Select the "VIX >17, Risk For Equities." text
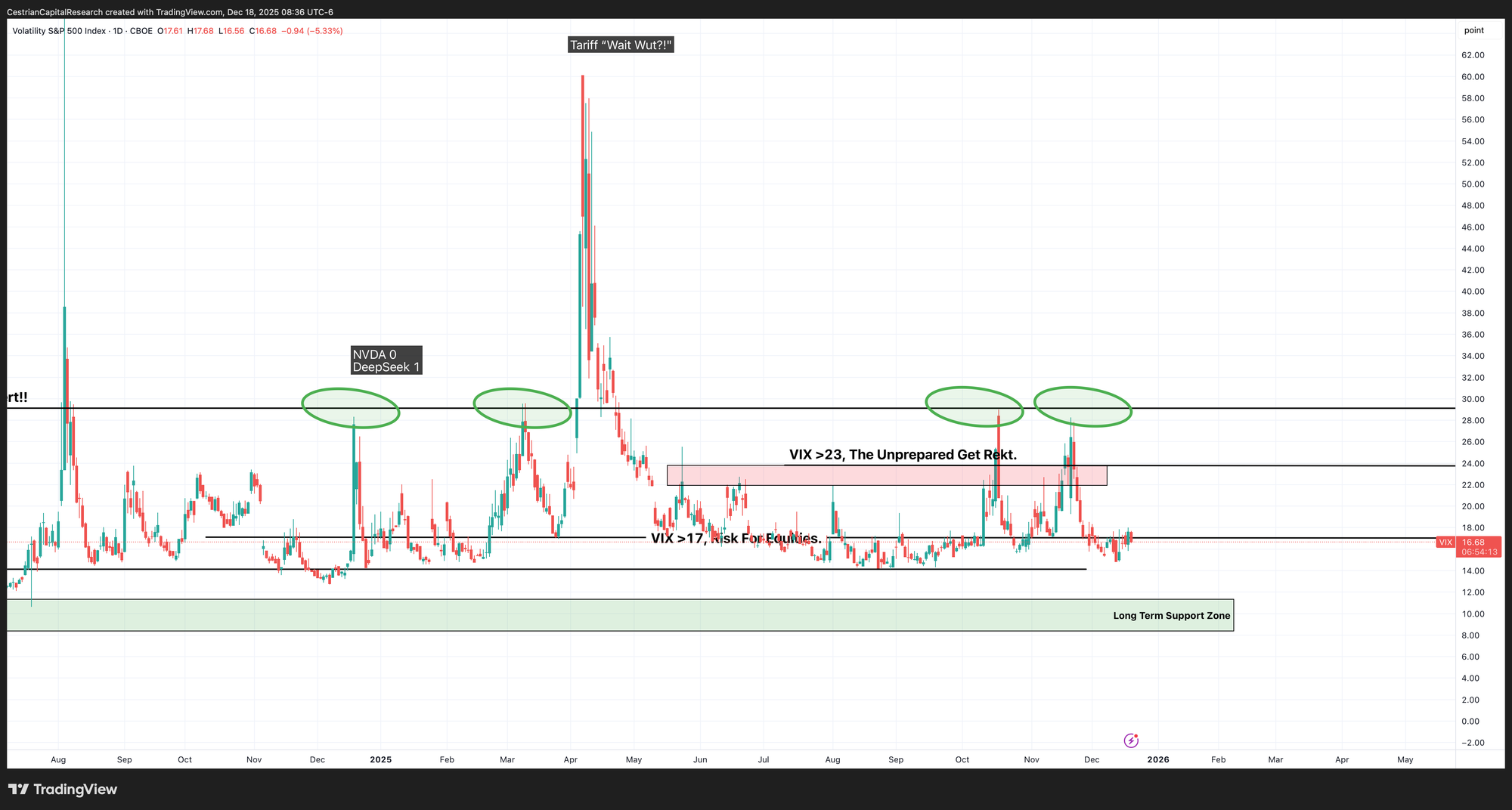 736,539
